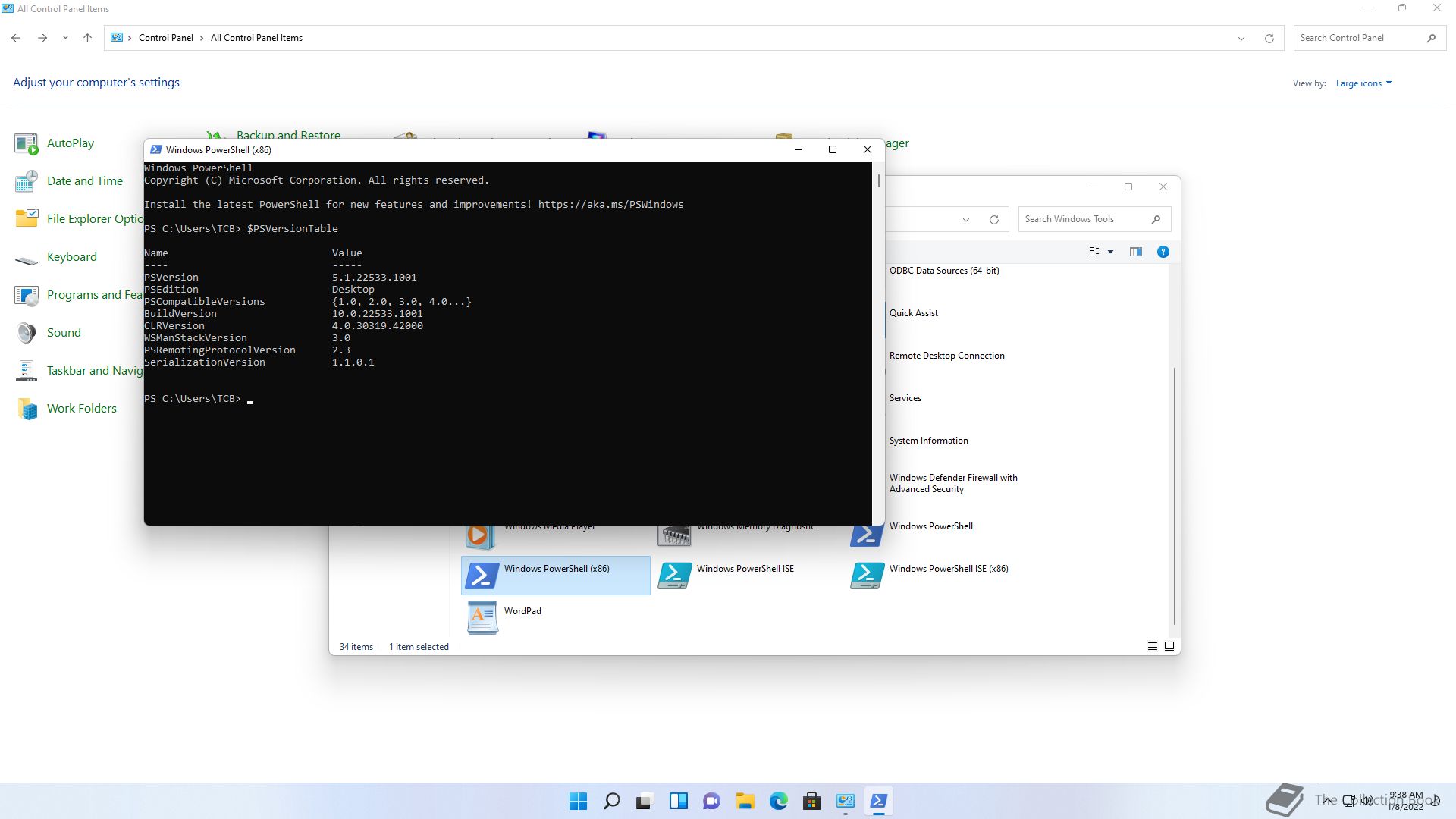
Task: Expand the view options dropdown arrow
Action: point(1110,252)
